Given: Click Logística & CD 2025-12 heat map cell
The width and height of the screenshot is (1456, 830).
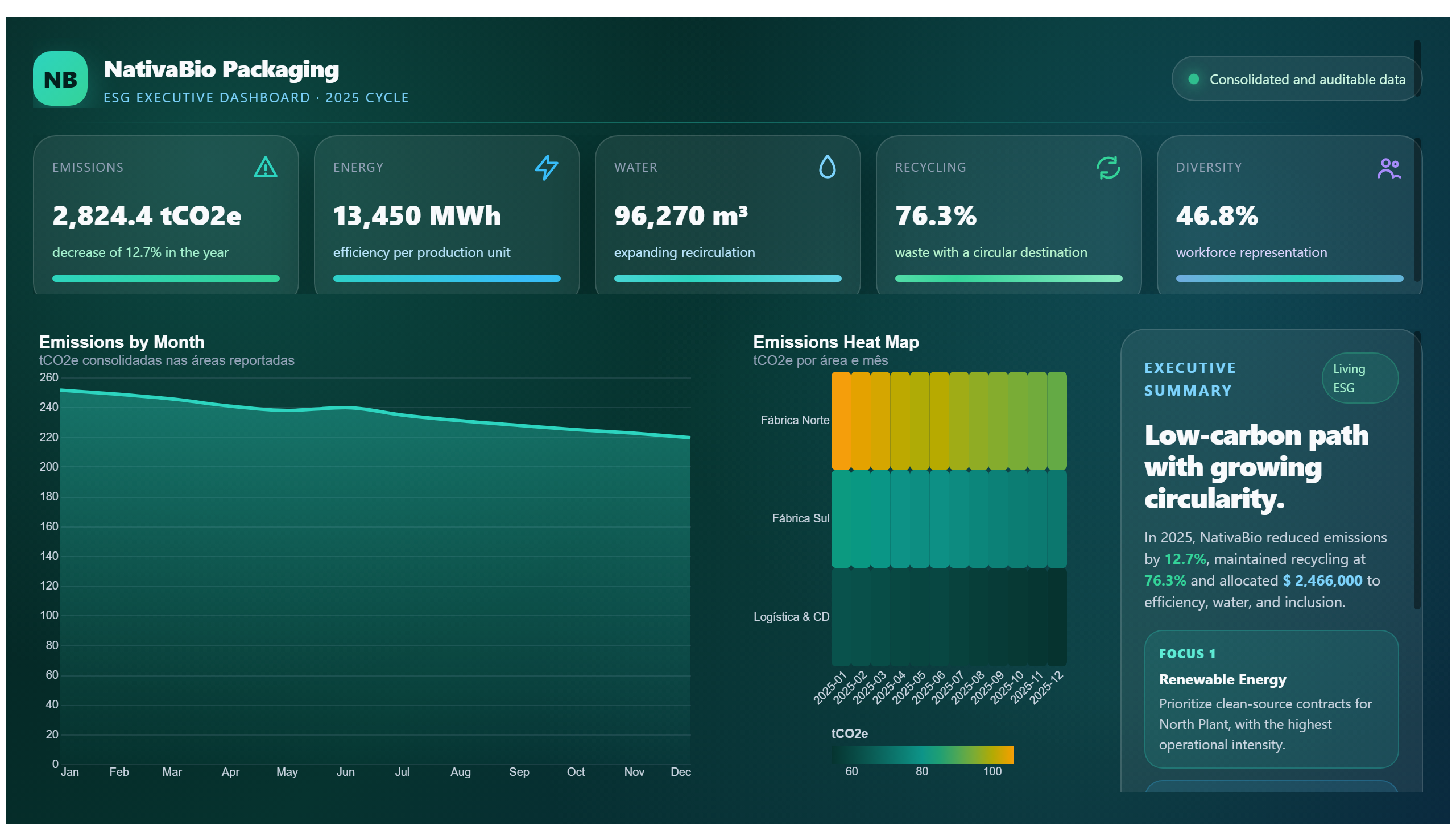Looking at the screenshot, I should pos(1056,617).
